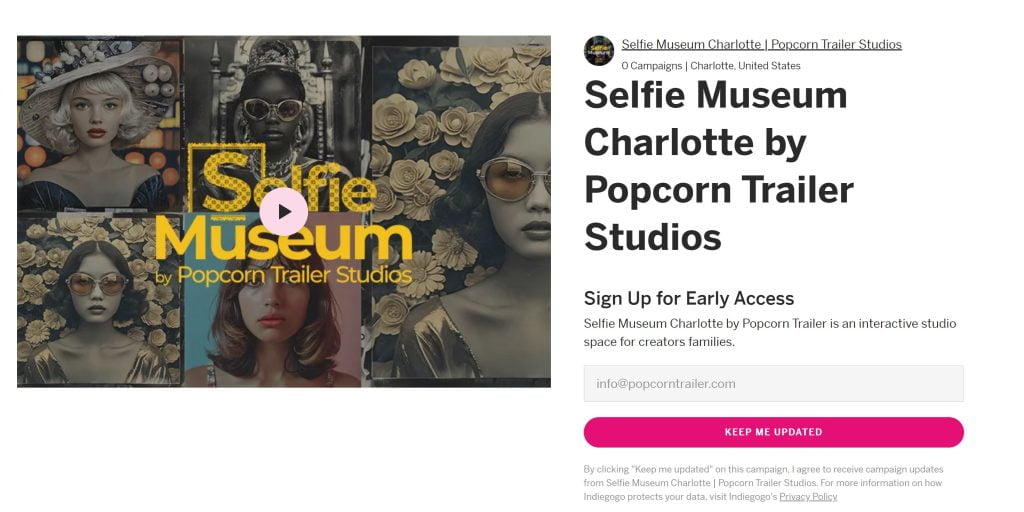The height and width of the screenshot is (512, 1024).
Task: Click 'by Popcorn Trailer Studios' text in video
Action: pyautogui.click(x=283, y=274)
